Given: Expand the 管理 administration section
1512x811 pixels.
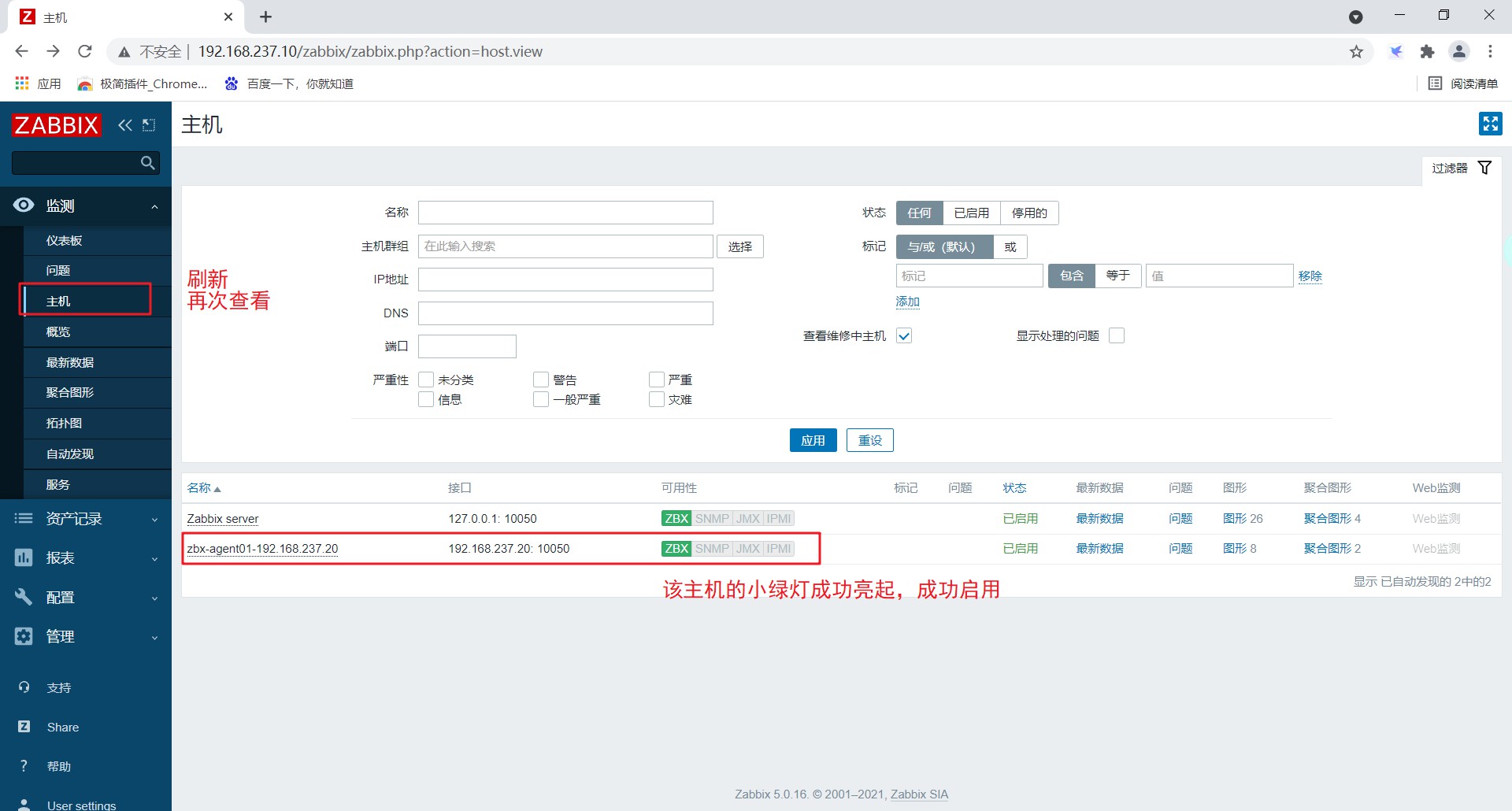Looking at the screenshot, I should tap(86, 636).
